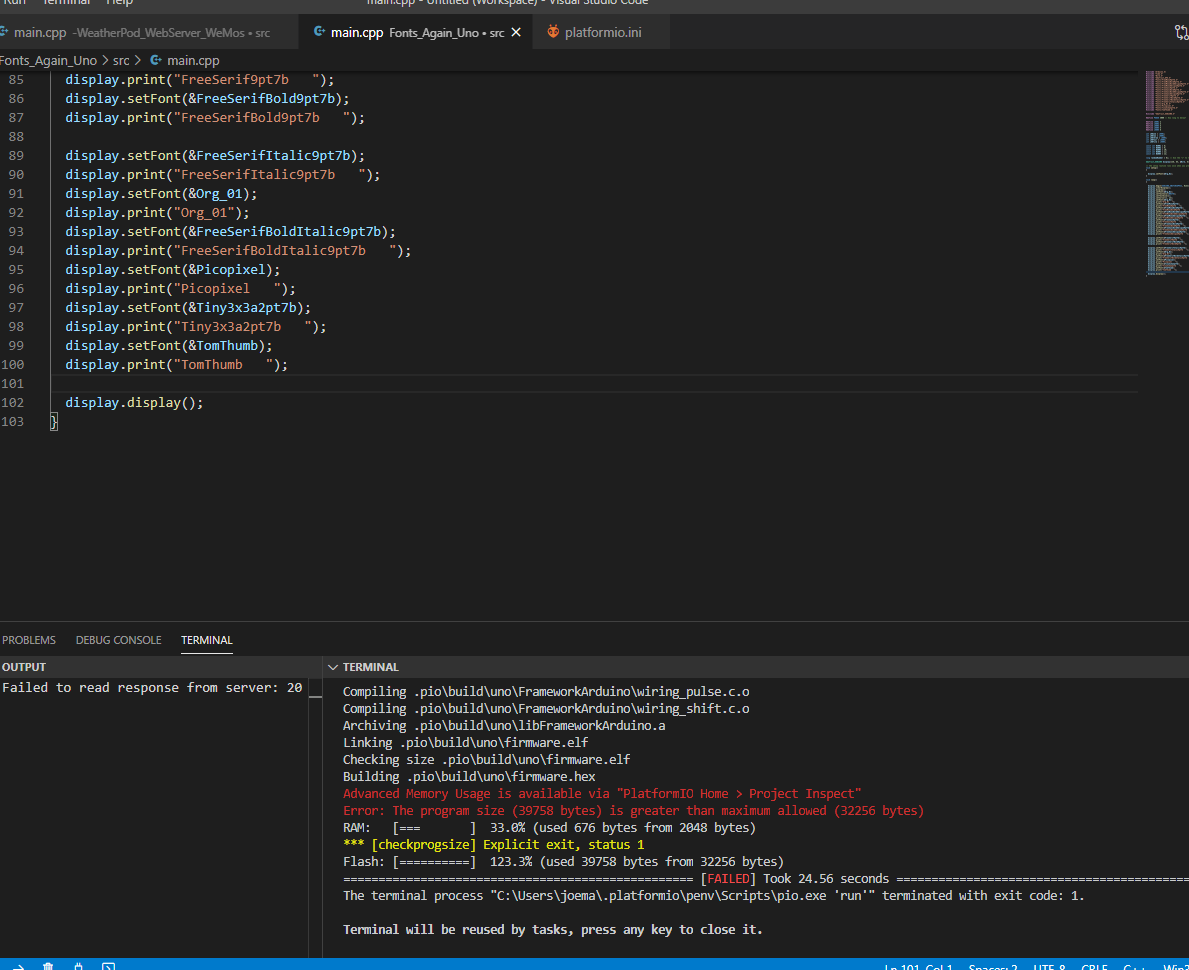Click the open changes icon in editor toolbar
This screenshot has height=970, width=1189.
[x=1180, y=33]
